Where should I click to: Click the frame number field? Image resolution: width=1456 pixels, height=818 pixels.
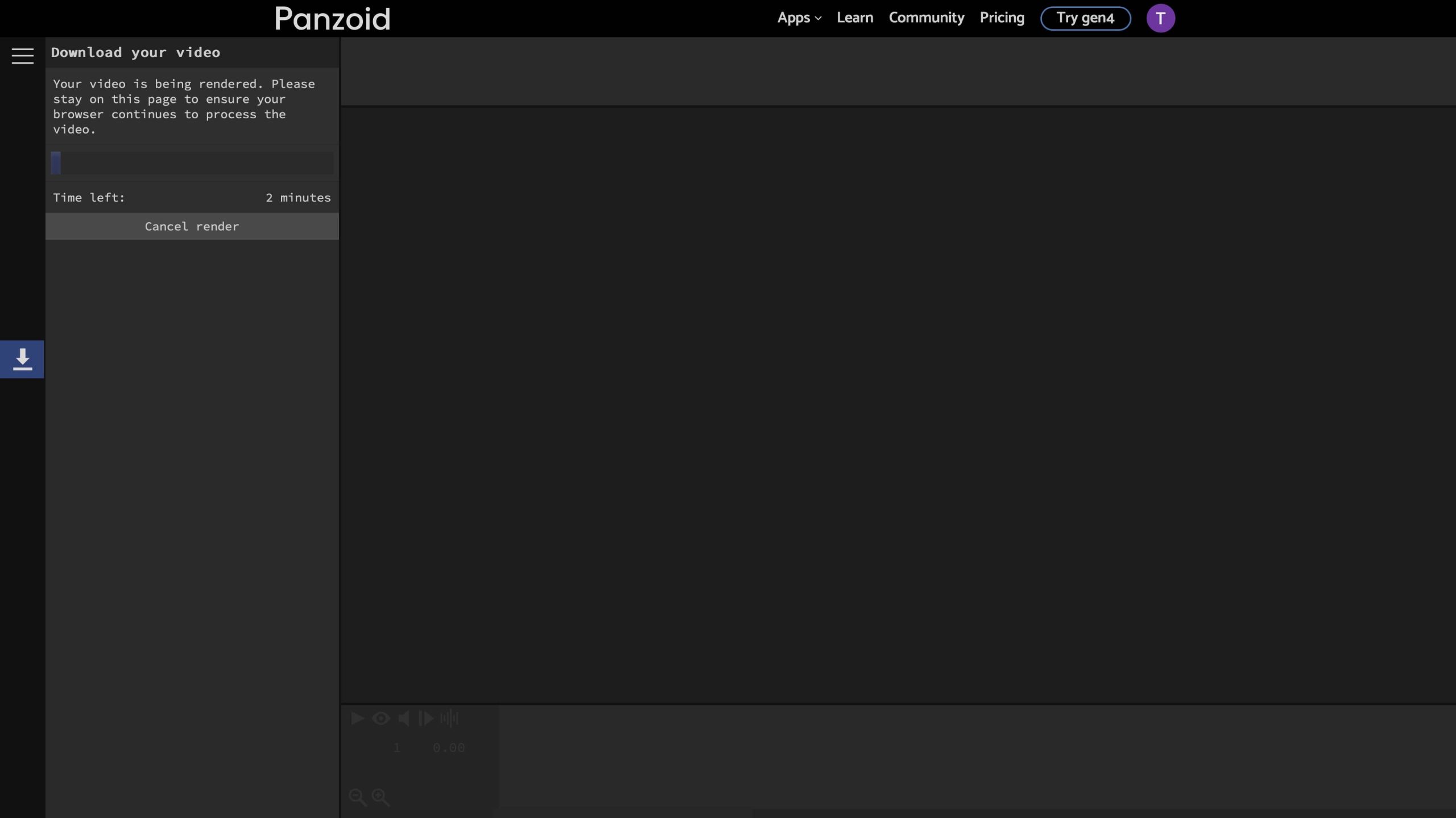click(397, 748)
